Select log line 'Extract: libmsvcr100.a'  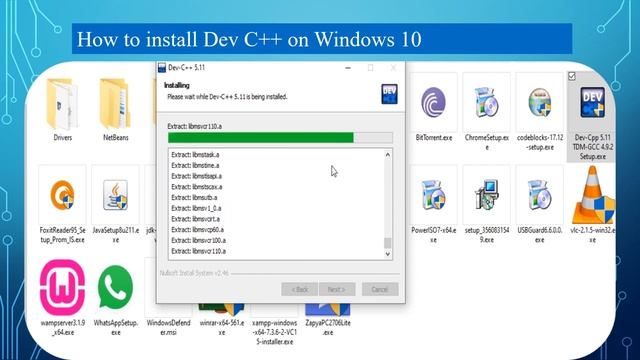(x=198, y=240)
